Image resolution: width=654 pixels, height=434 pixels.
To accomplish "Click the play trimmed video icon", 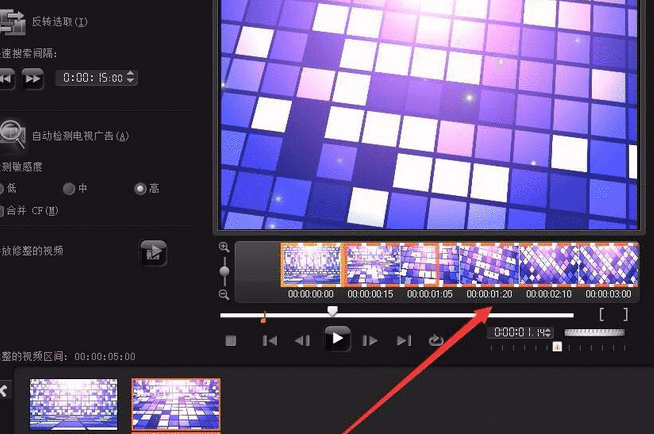I will tap(152, 253).
